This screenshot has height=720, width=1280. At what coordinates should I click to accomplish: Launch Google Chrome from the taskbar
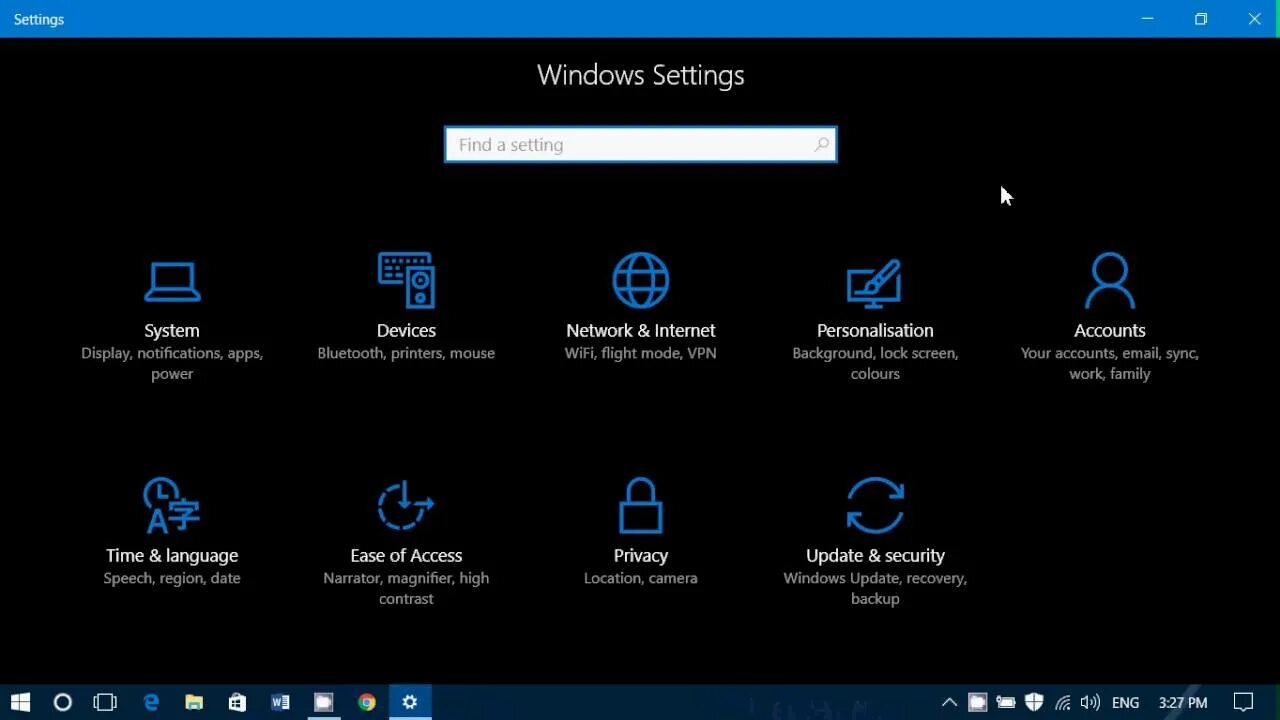tap(367, 702)
